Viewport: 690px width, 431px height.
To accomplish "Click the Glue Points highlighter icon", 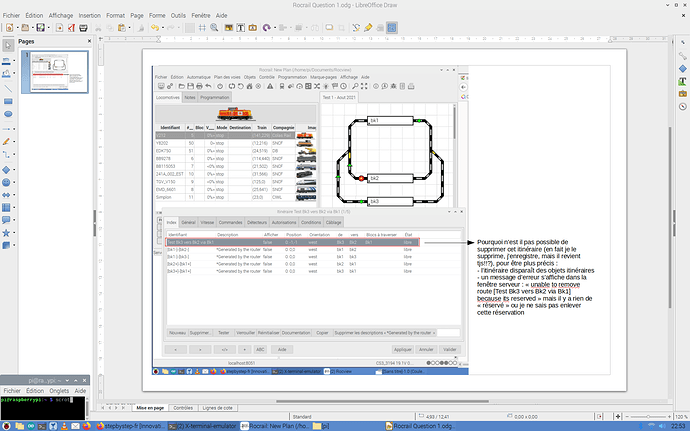I will (x=368, y=28).
